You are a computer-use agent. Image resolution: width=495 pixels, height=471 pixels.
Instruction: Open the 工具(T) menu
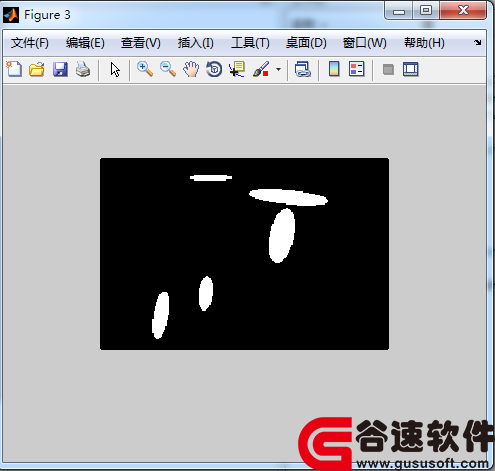pyautogui.click(x=250, y=43)
